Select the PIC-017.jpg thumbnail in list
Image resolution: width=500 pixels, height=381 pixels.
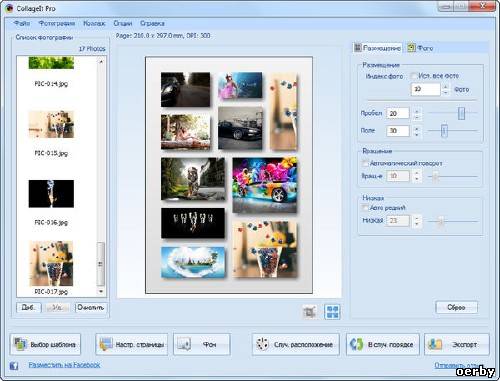(51, 263)
